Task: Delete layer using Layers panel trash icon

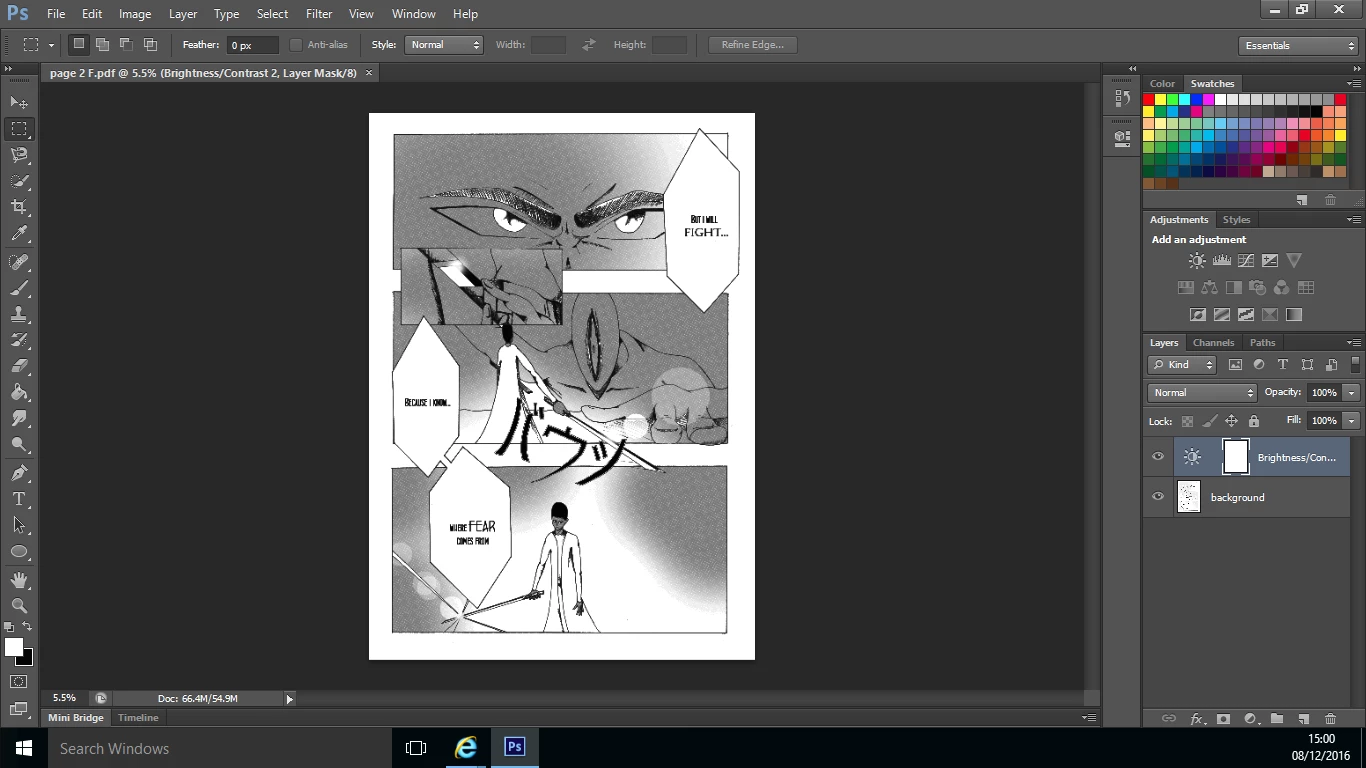Action: [1330, 718]
